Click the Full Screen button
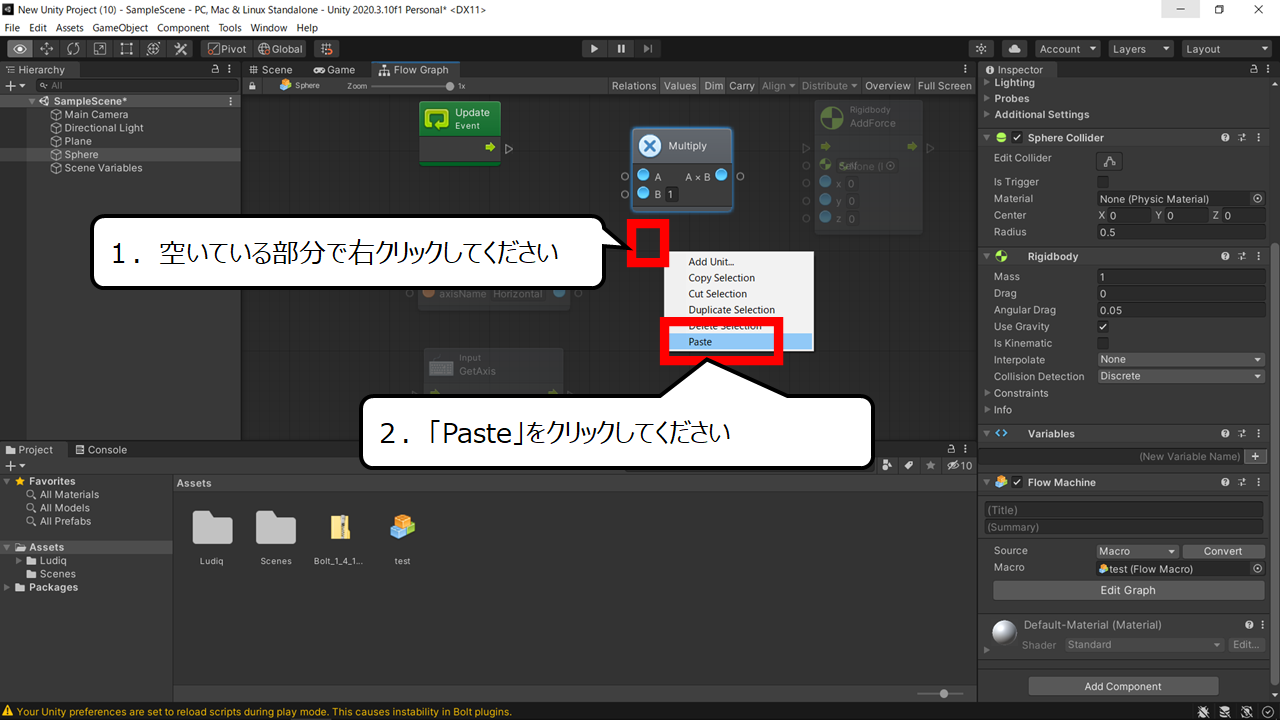 [945, 86]
